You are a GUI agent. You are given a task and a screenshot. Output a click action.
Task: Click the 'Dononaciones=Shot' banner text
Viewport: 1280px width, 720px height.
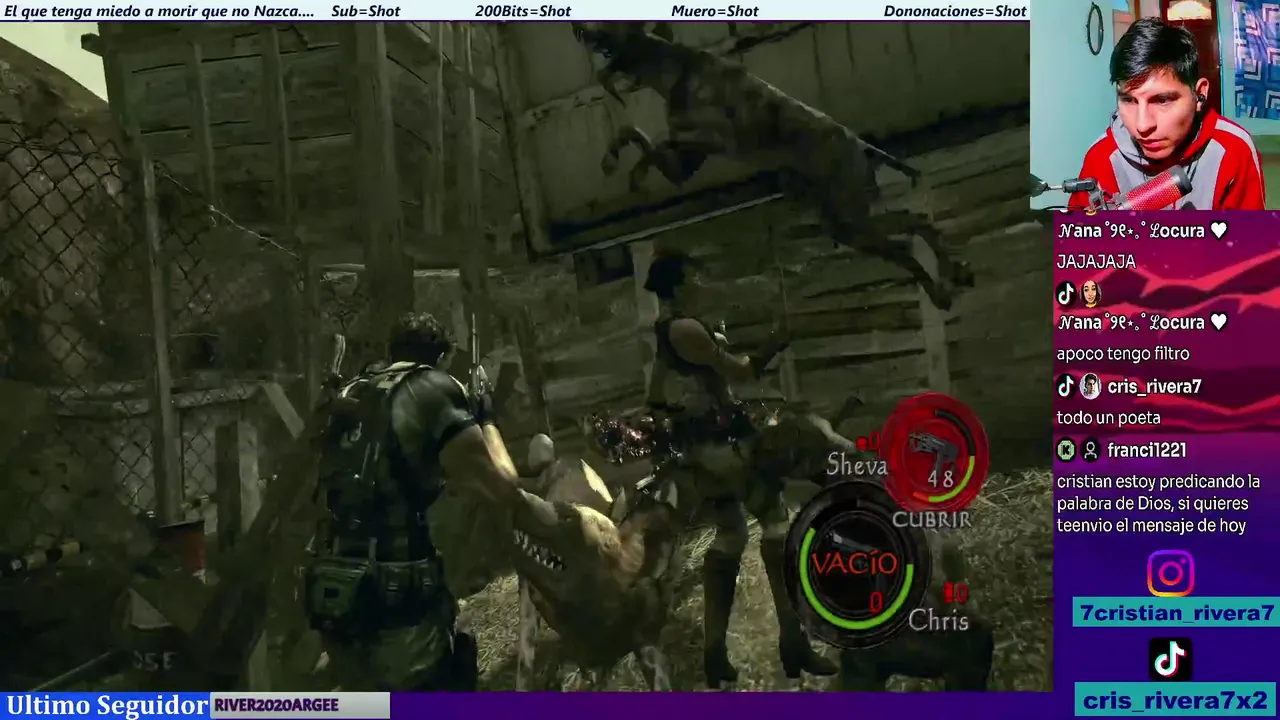coord(955,11)
